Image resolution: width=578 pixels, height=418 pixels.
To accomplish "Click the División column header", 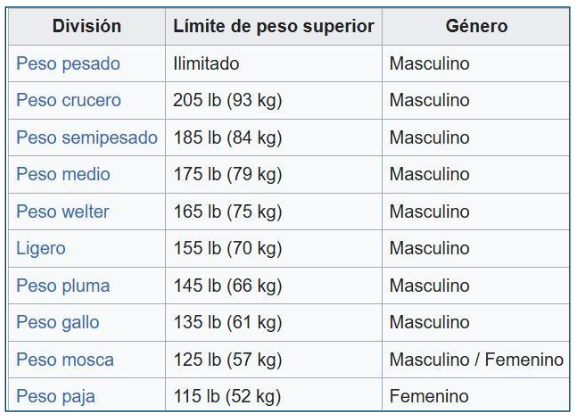I will [x=87, y=27].
